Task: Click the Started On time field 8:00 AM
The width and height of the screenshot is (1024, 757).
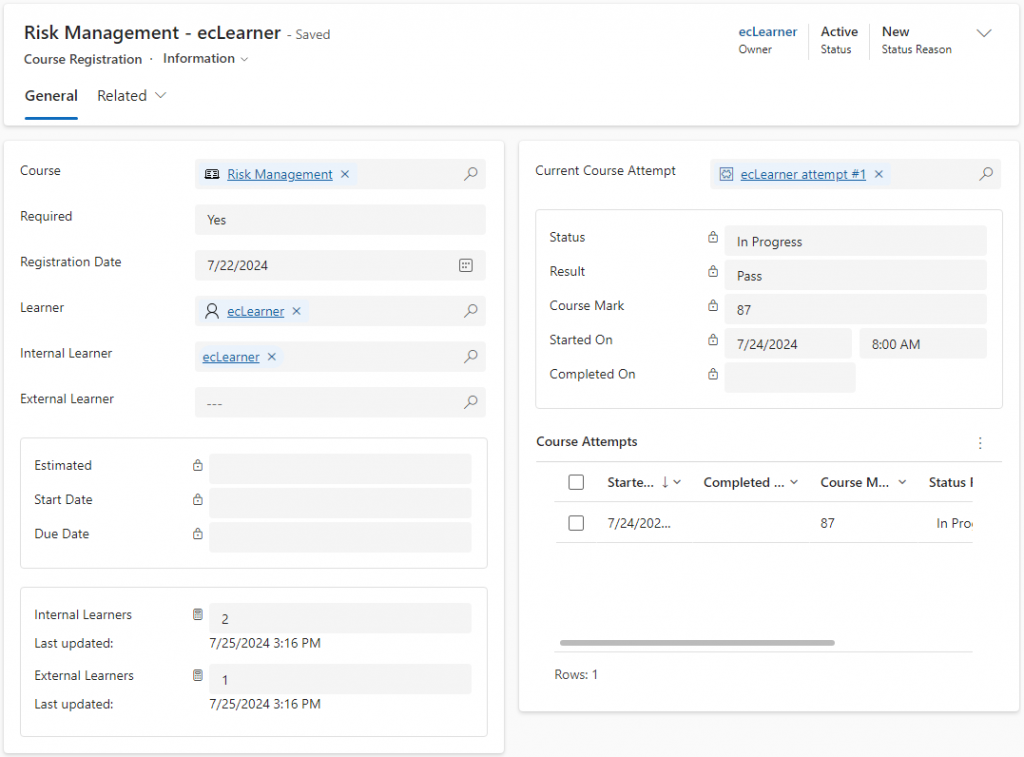Action: [x=923, y=344]
